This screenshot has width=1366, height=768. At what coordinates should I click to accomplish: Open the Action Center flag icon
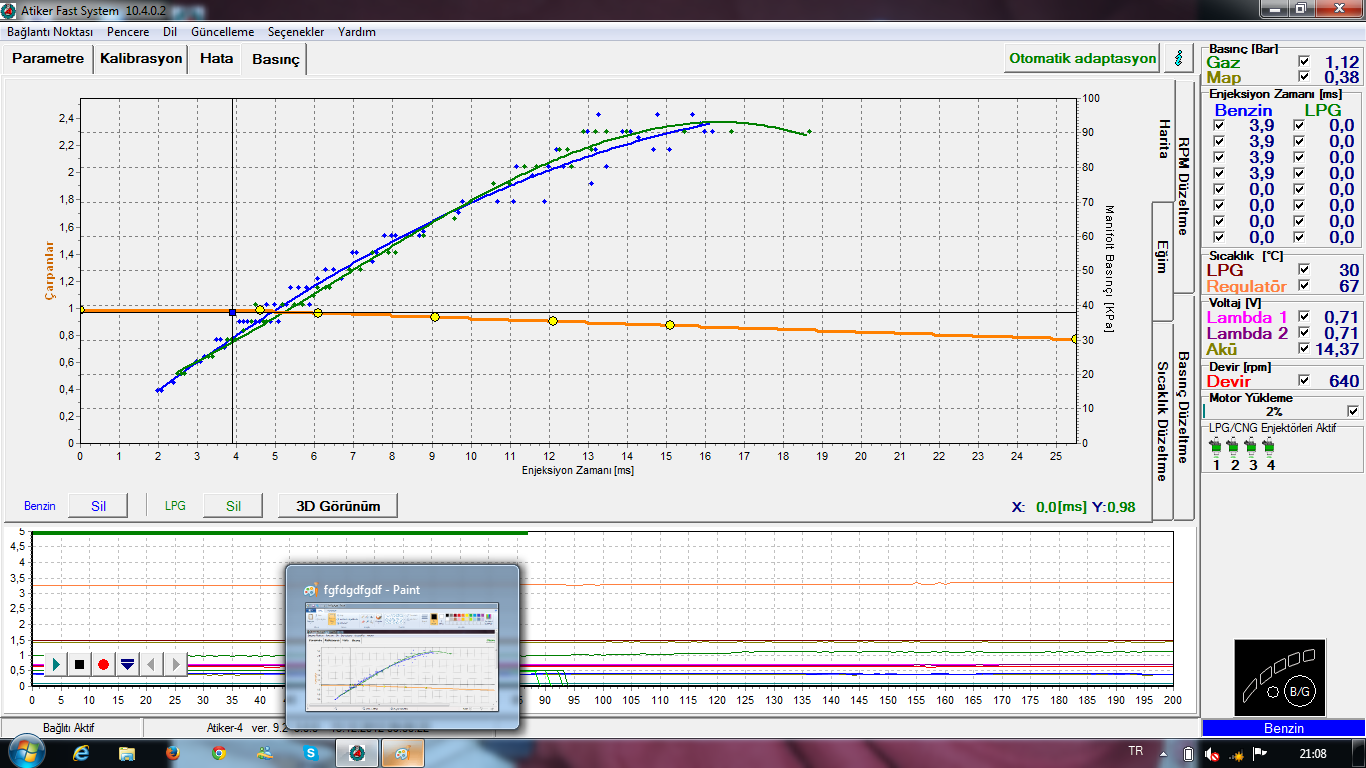(x=1259, y=753)
